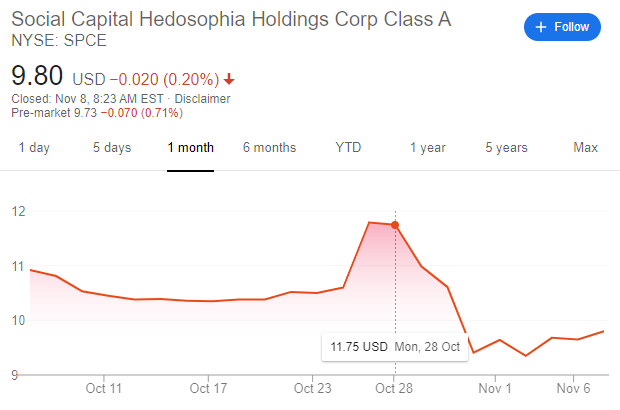Click the plus icon on Follow
The image size is (620, 410).
541,27
